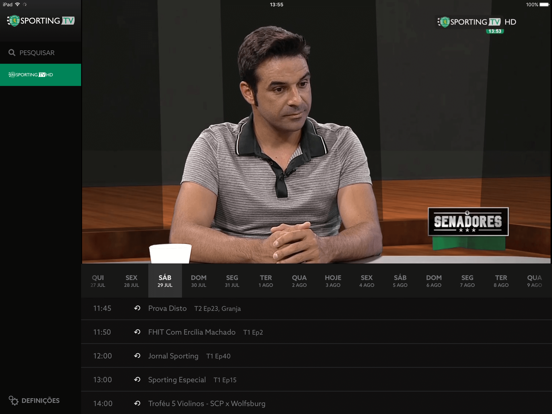Image resolution: width=552 pixels, height=414 pixels.
Task: Click the T2 Ep23, Granja episode label
Action: click(218, 309)
